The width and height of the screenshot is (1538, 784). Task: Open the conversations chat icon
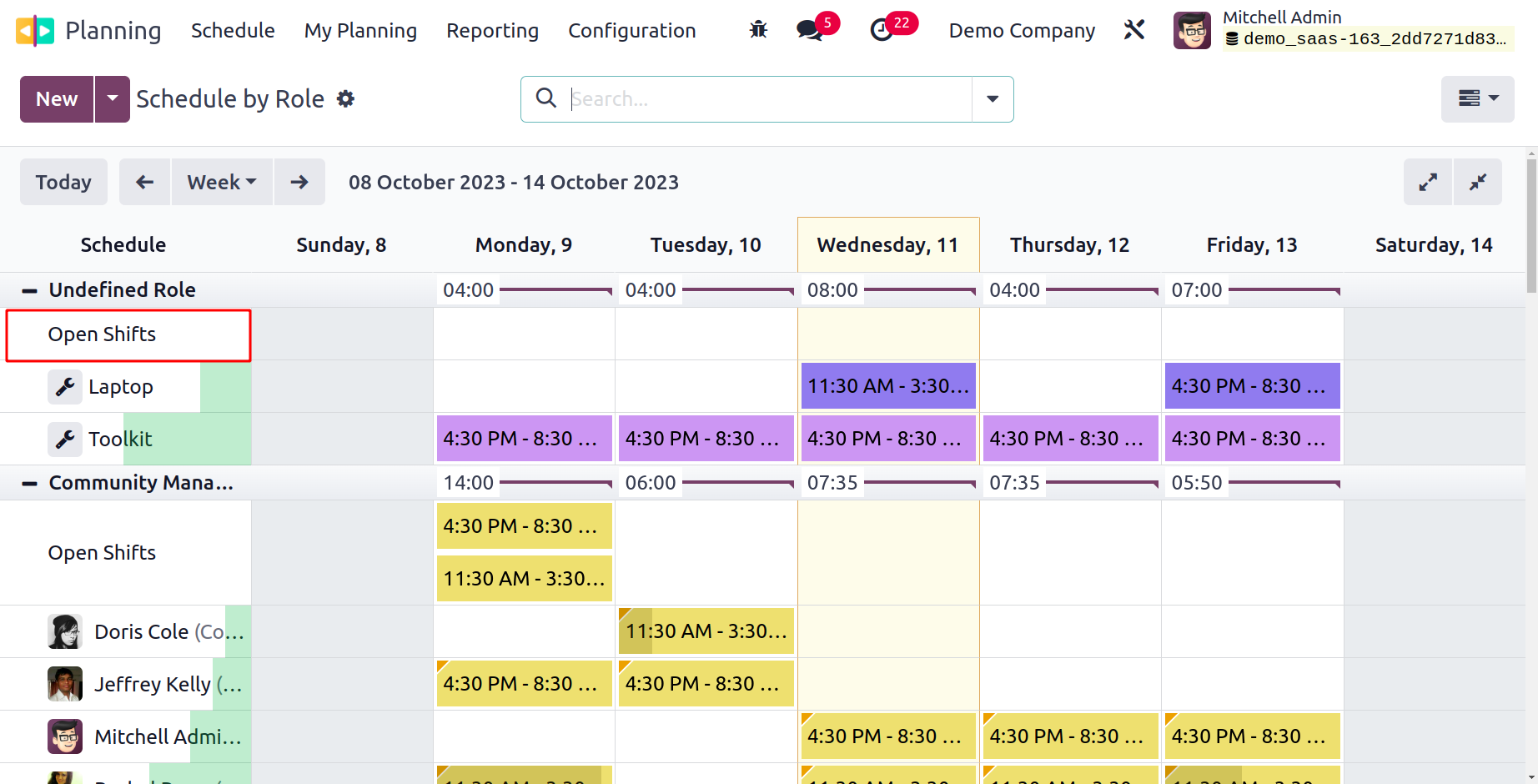click(x=809, y=31)
